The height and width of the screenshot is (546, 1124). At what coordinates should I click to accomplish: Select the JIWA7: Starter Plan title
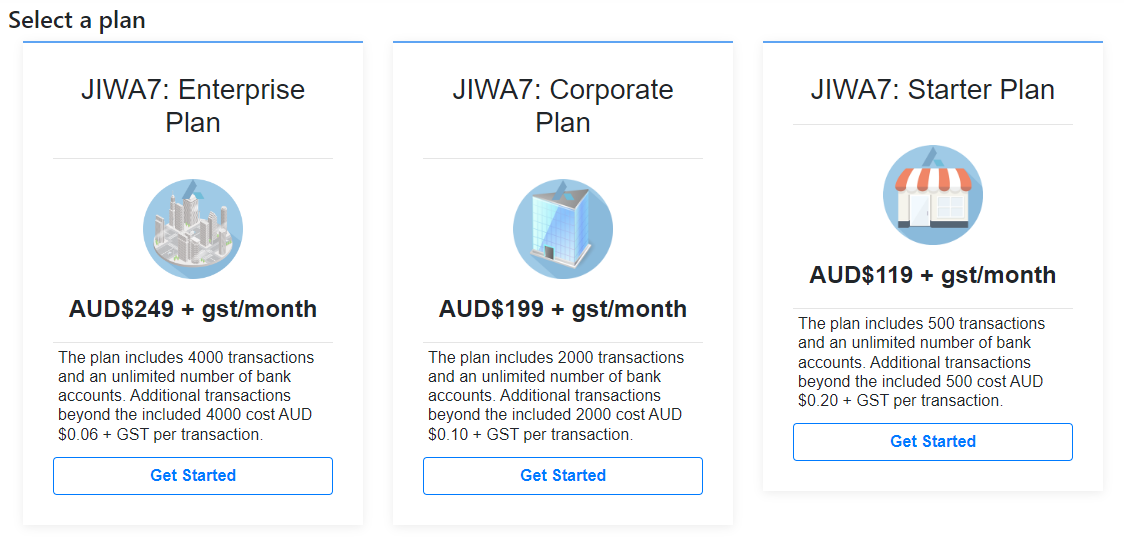pyautogui.click(x=933, y=89)
